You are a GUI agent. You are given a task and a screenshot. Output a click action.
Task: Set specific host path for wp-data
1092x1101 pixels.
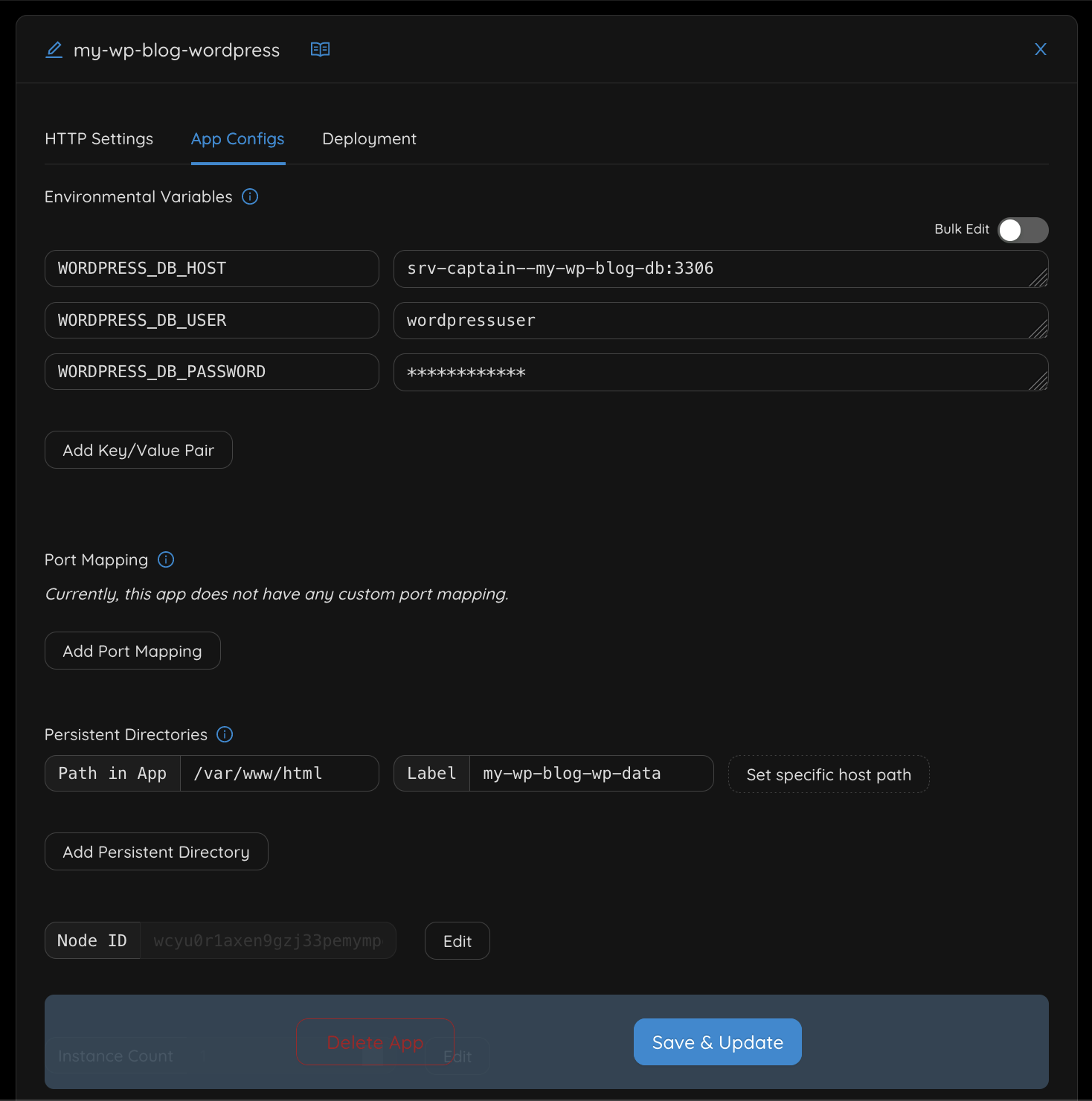coord(828,774)
